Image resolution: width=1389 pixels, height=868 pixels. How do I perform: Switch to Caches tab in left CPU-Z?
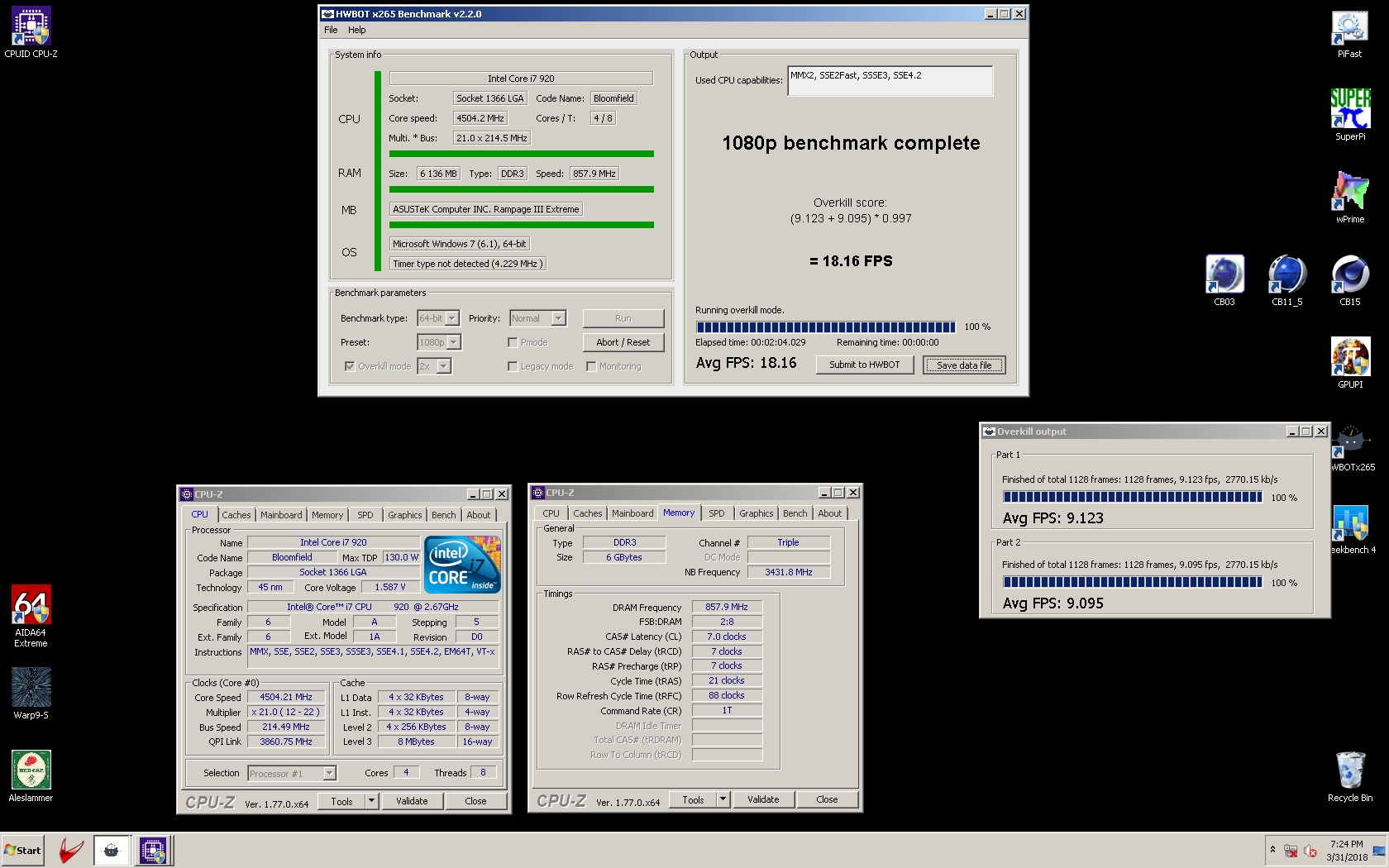tap(236, 515)
